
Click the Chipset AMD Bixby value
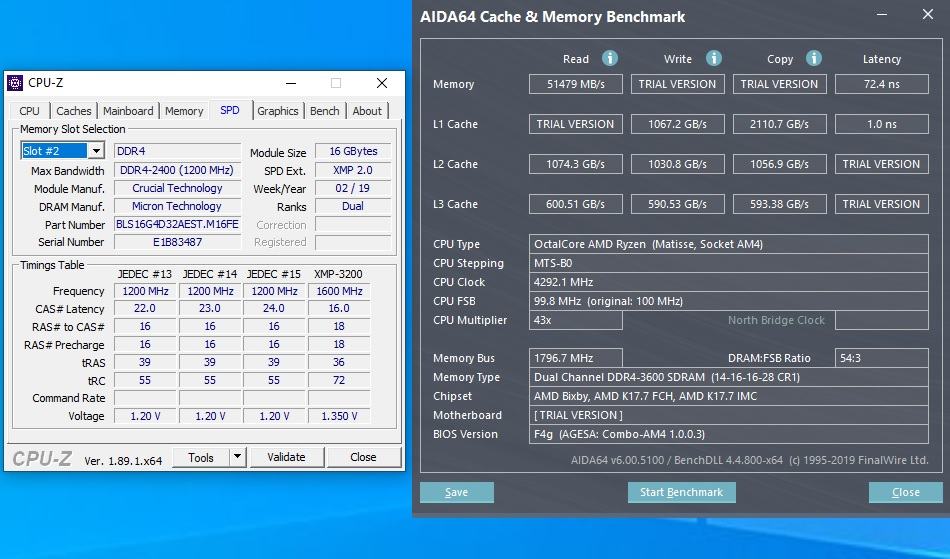click(728, 396)
